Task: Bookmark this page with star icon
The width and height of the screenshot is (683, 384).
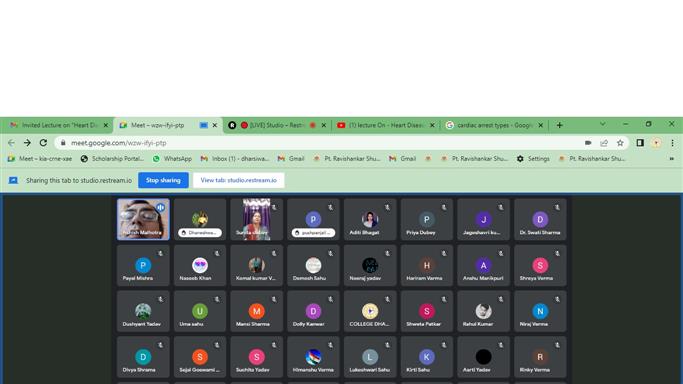Action: (x=620, y=143)
